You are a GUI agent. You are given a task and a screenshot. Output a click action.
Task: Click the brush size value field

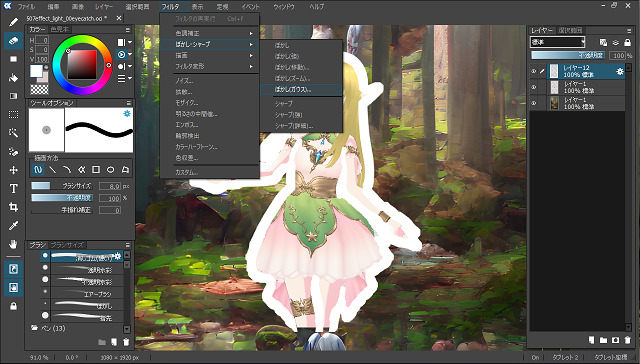[x=109, y=186]
